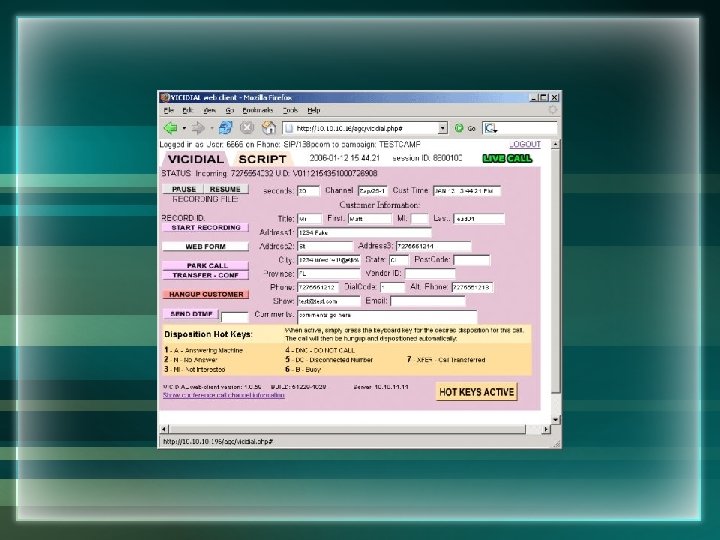Click the WEB FORM button
Viewport: 720px width, 540px height.
pyautogui.click(x=206, y=247)
